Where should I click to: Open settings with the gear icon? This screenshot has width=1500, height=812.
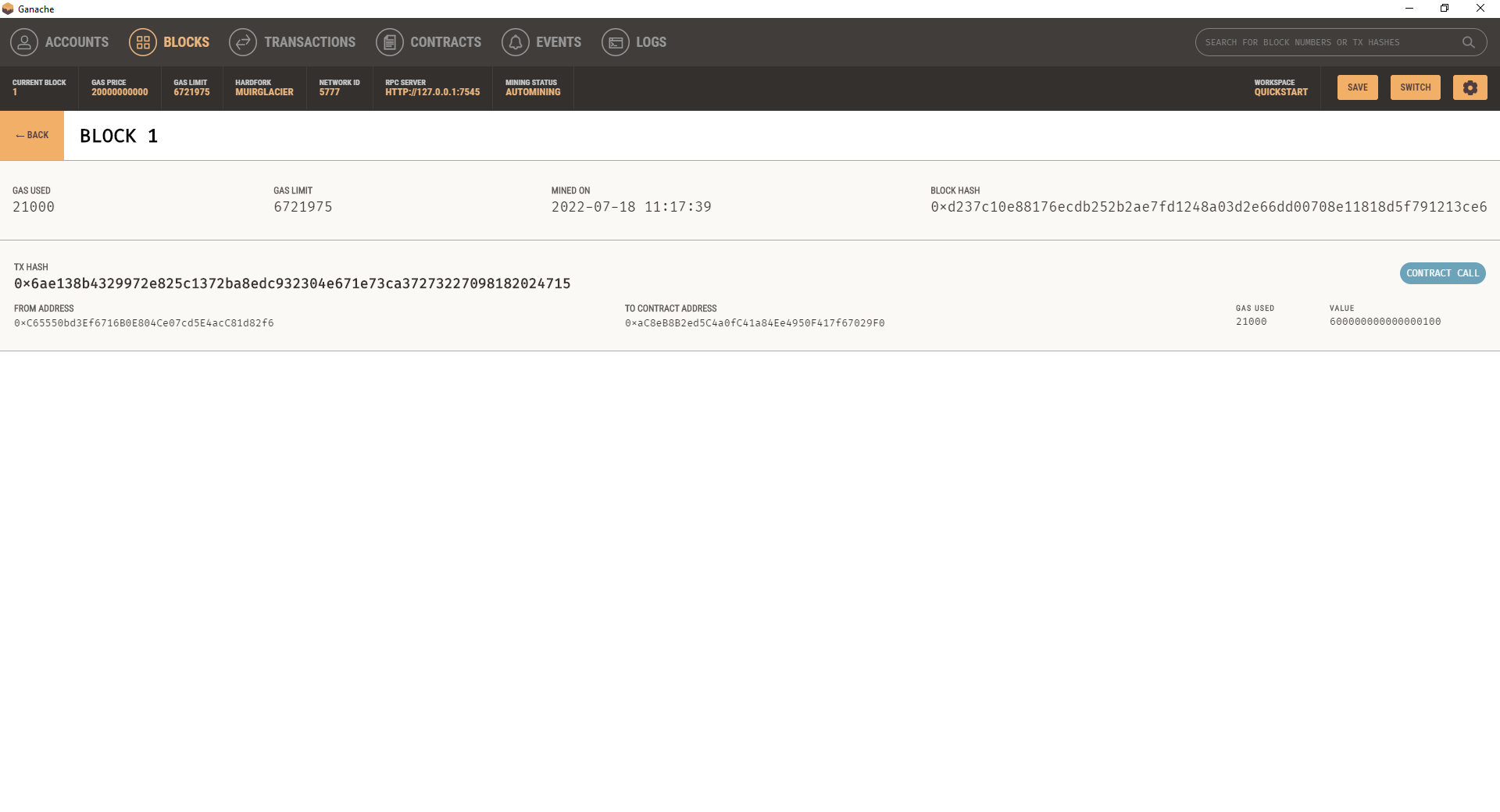click(x=1470, y=87)
